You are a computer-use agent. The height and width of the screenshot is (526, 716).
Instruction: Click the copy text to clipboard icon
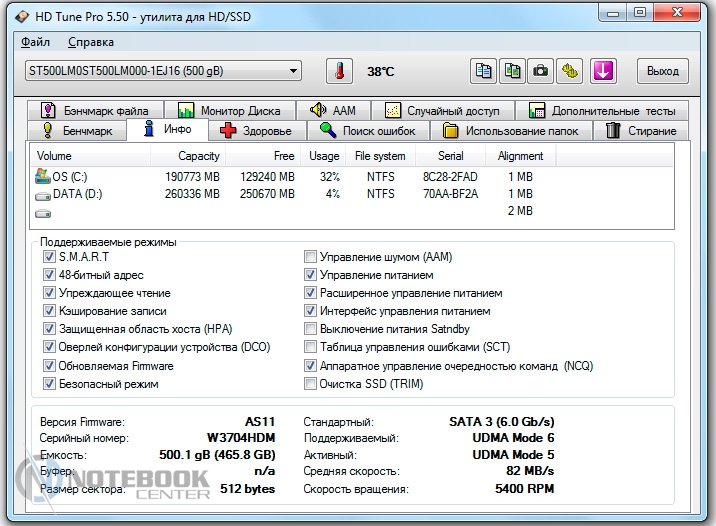coord(484,71)
